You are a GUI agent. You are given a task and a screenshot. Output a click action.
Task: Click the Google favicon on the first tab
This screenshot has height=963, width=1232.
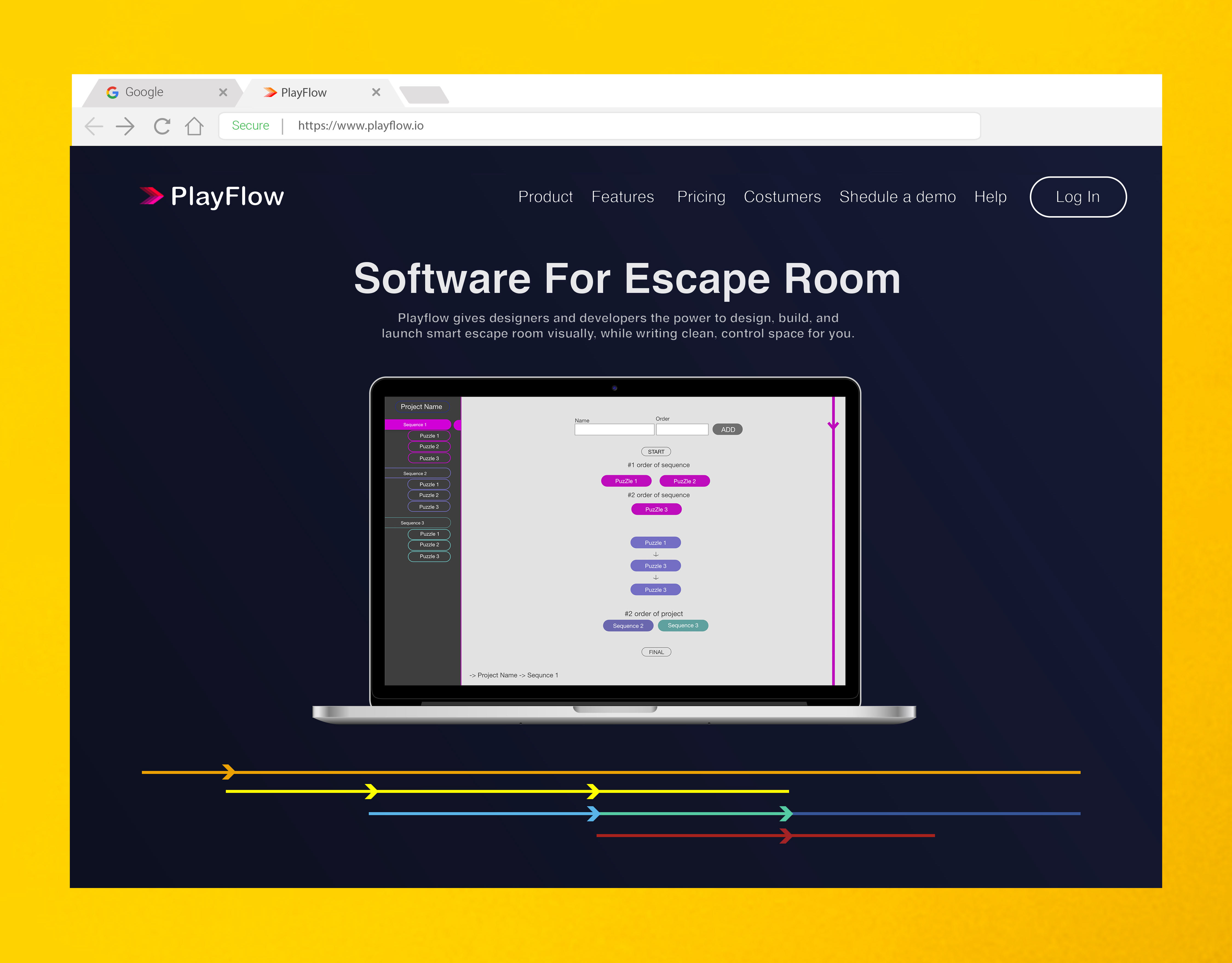112,92
